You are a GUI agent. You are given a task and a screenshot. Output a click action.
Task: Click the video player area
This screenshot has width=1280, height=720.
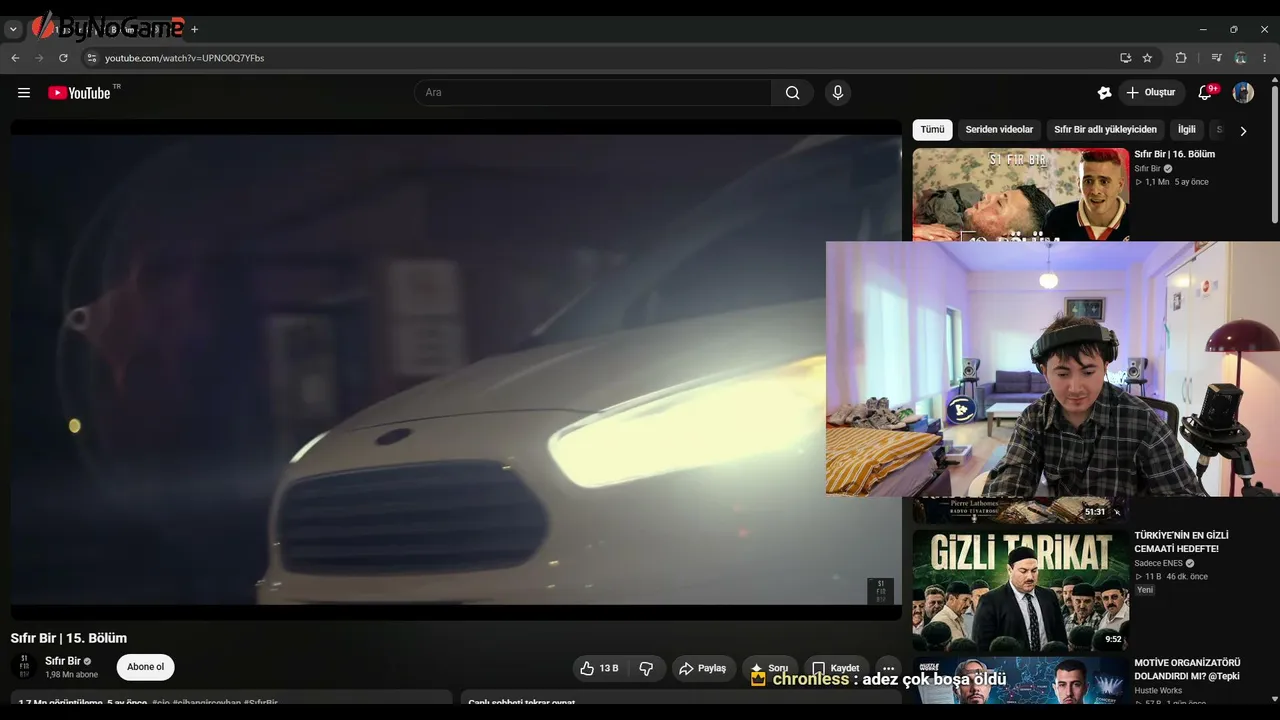click(x=456, y=370)
